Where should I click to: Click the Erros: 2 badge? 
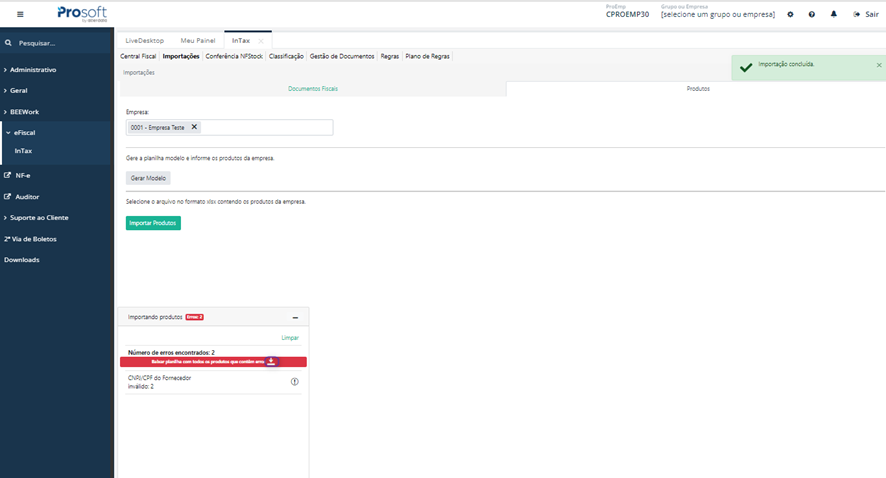pyautogui.click(x=194, y=317)
